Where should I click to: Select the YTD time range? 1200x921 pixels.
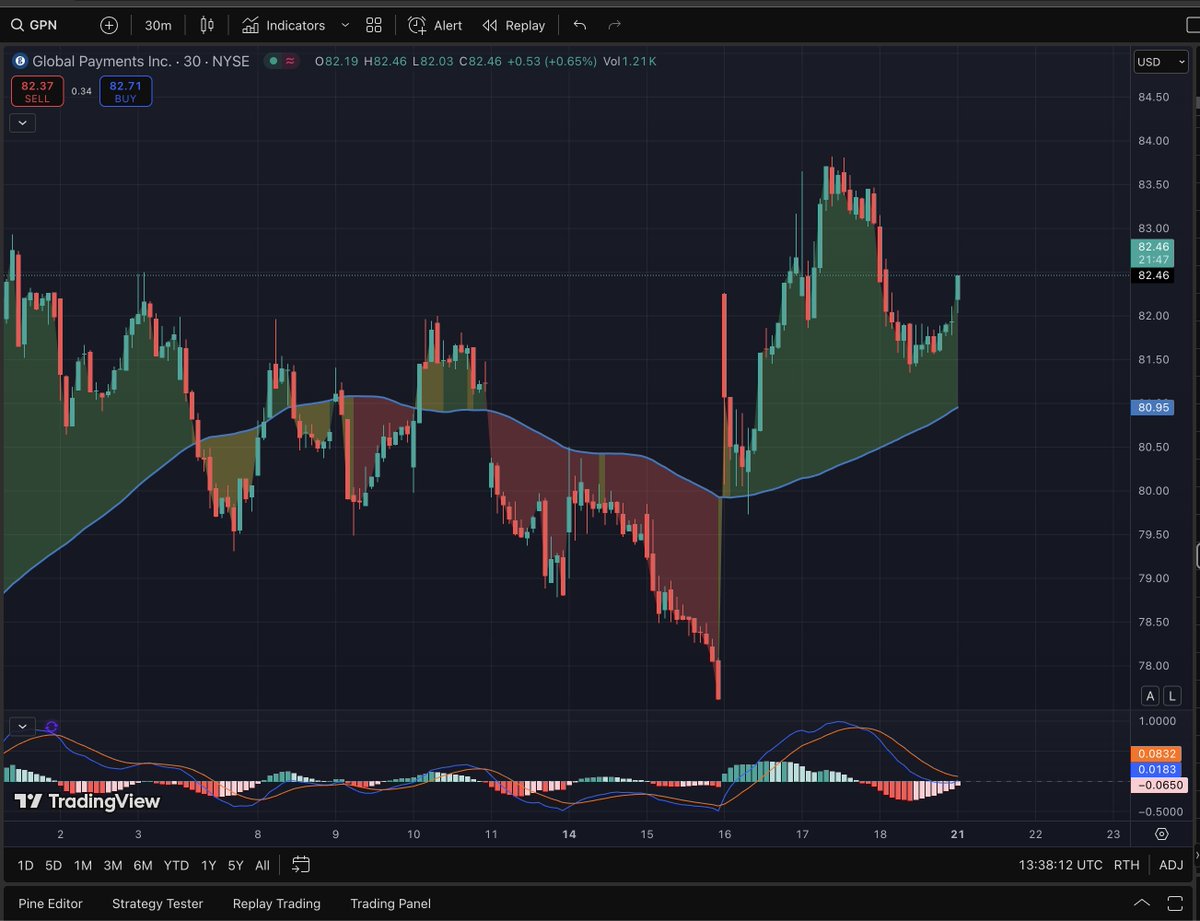[176, 865]
